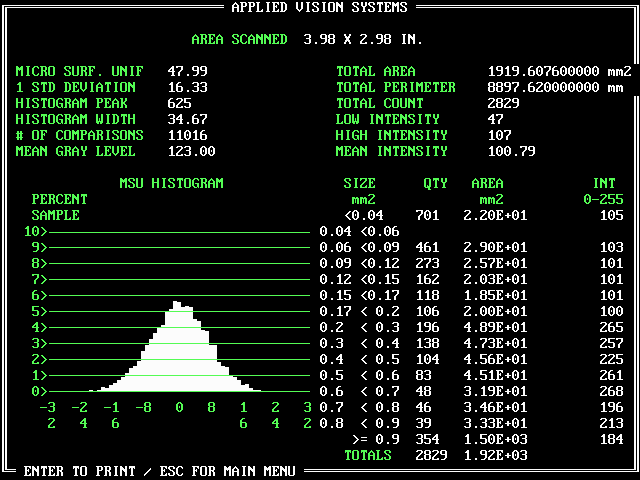Viewport: 640px width, 480px height.
Task: Select quantity 701 in the table
Action: tap(427, 215)
